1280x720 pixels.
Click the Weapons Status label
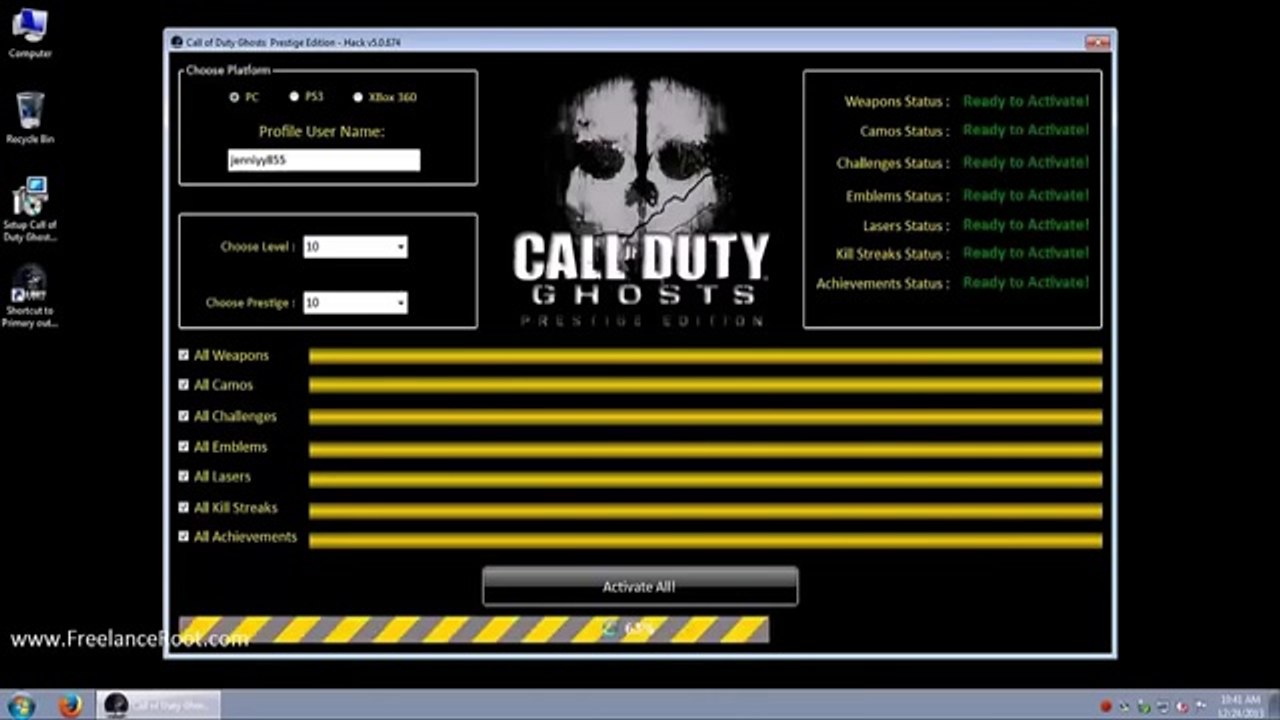[x=897, y=102]
